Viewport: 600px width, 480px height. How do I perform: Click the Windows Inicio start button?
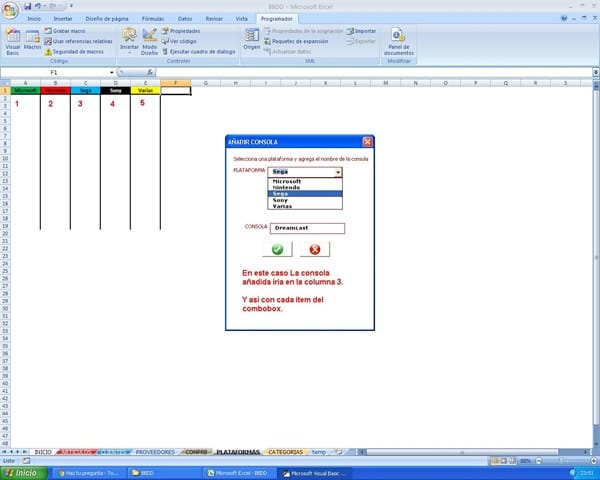click(x=24, y=473)
